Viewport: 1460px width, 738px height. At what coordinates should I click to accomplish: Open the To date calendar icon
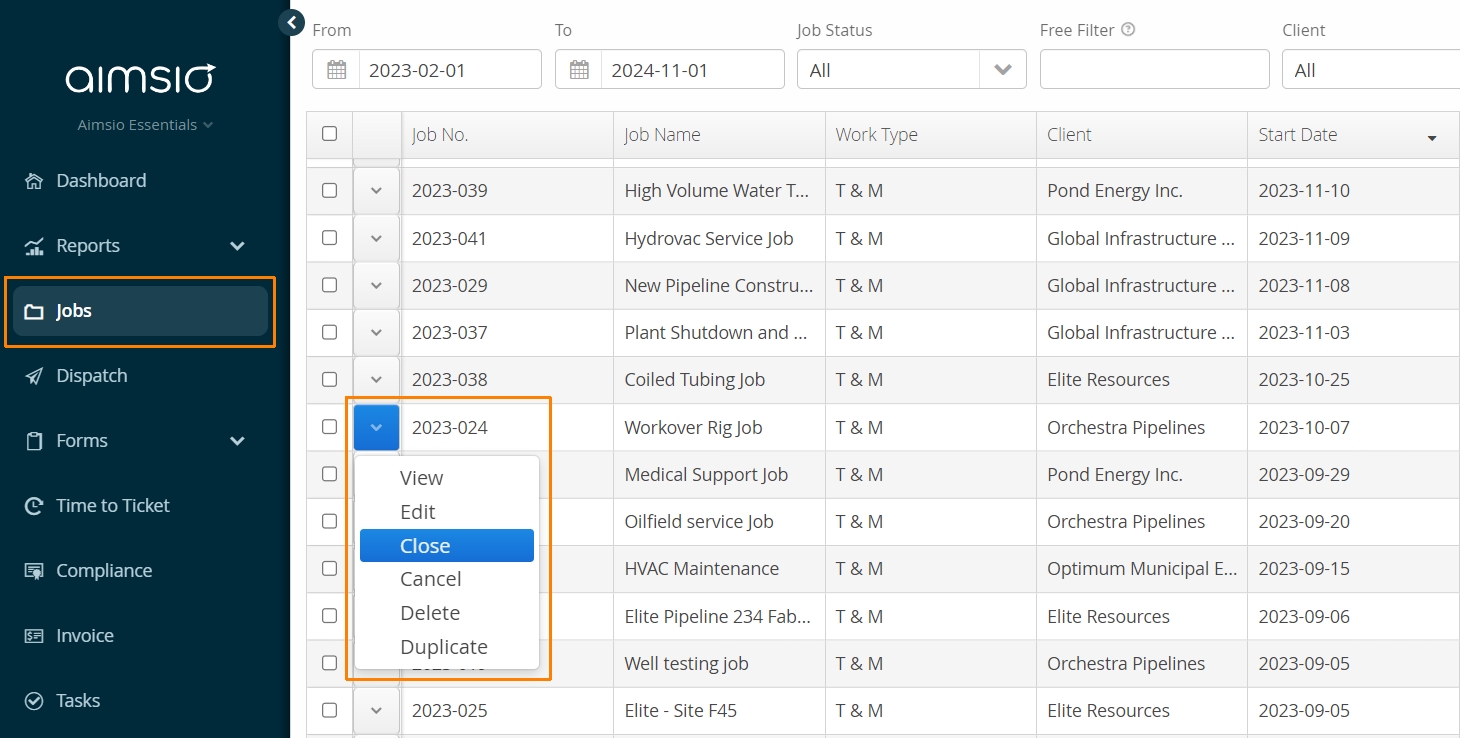tap(579, 70)
